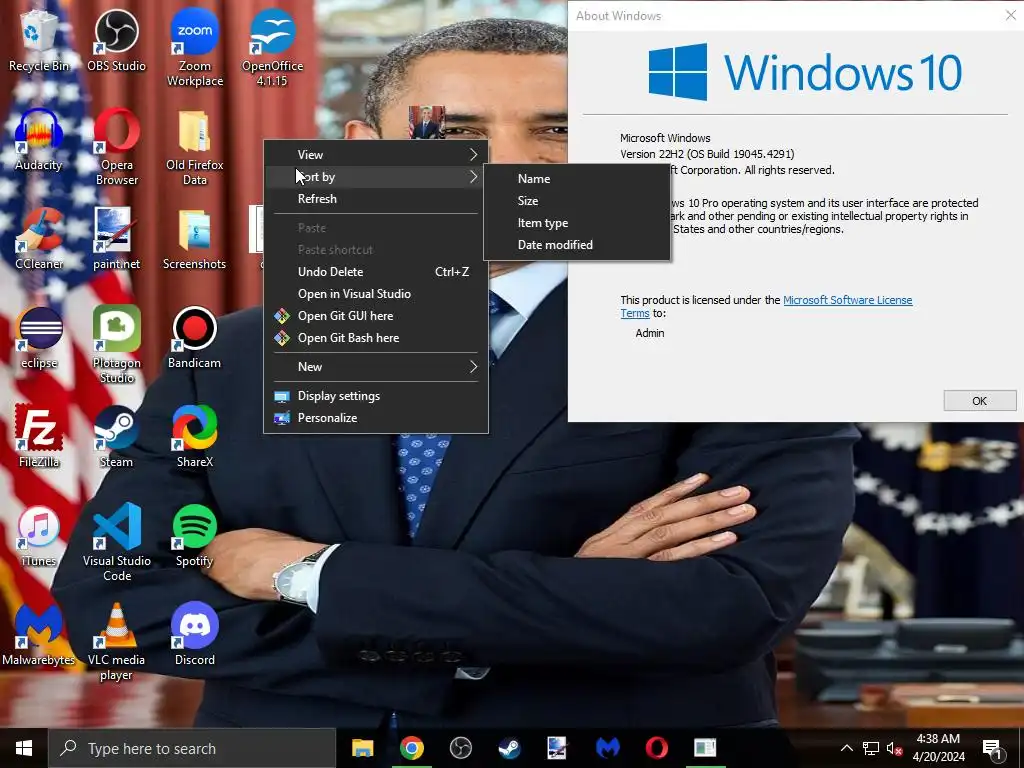The image size is (1024, 768).
Task: Select the Spotify desktop icon
Action: tap(195, 536)
